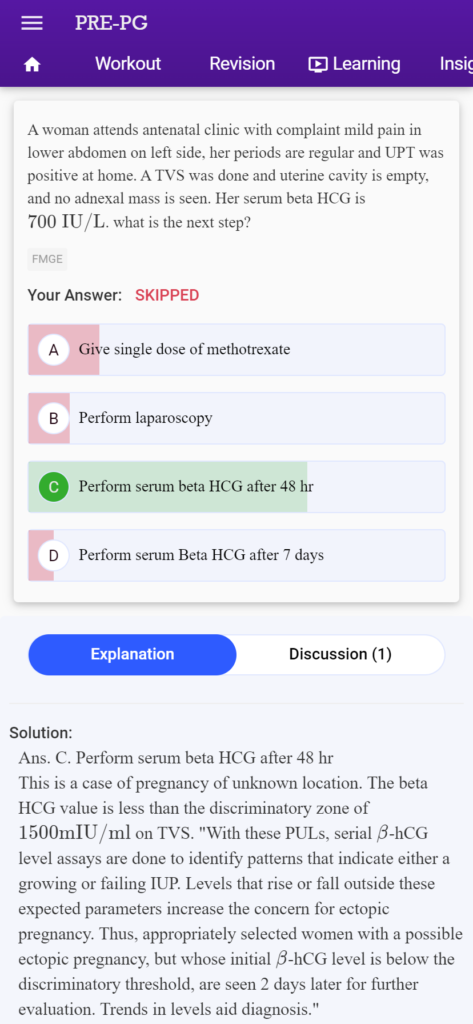Image resolution: width=473 pixels, height=1024 pixels.
Task: Click the SKIPPED answer status text
Action: 167,295
